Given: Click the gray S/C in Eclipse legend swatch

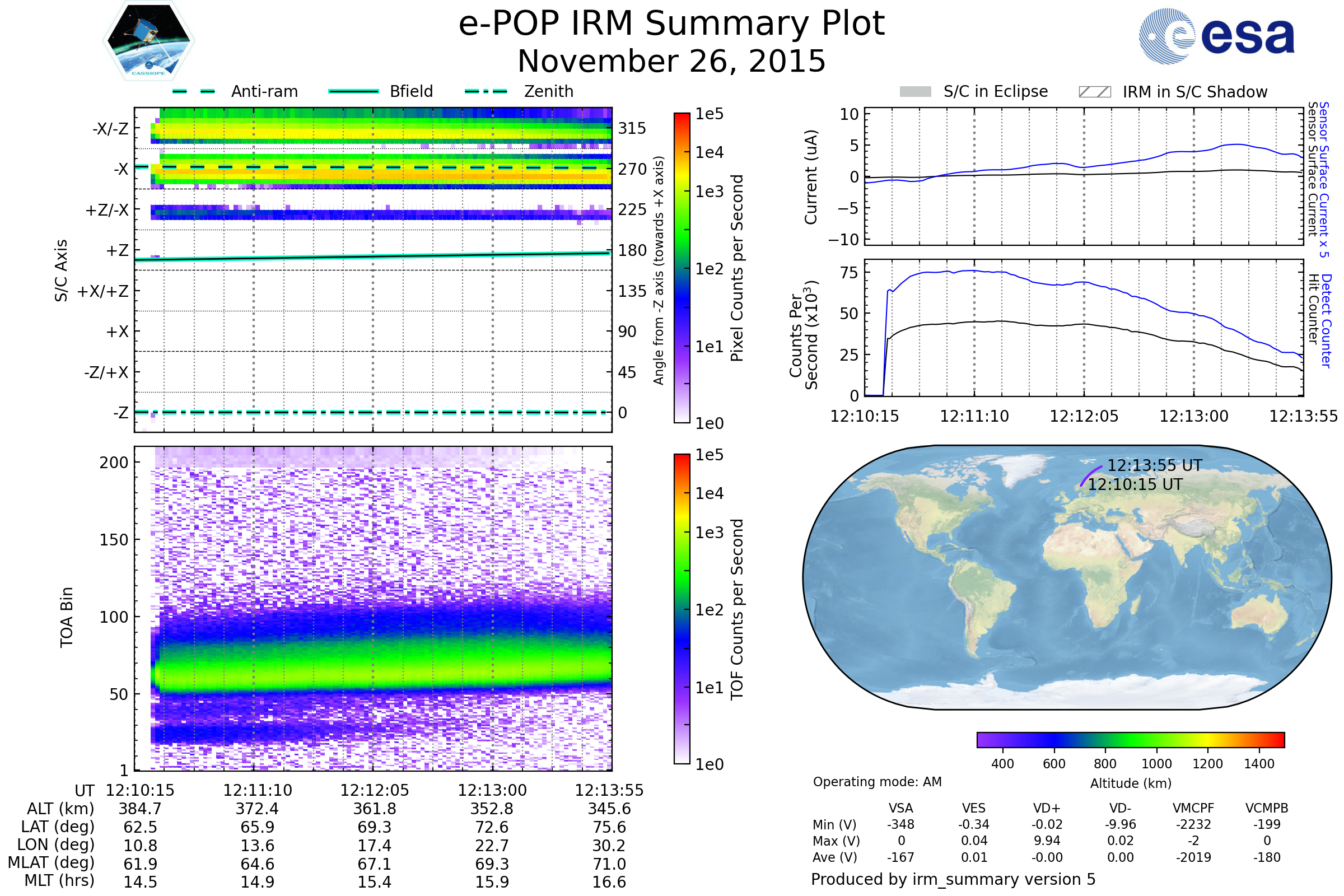Looking at the screenshot, I should 915,92.
